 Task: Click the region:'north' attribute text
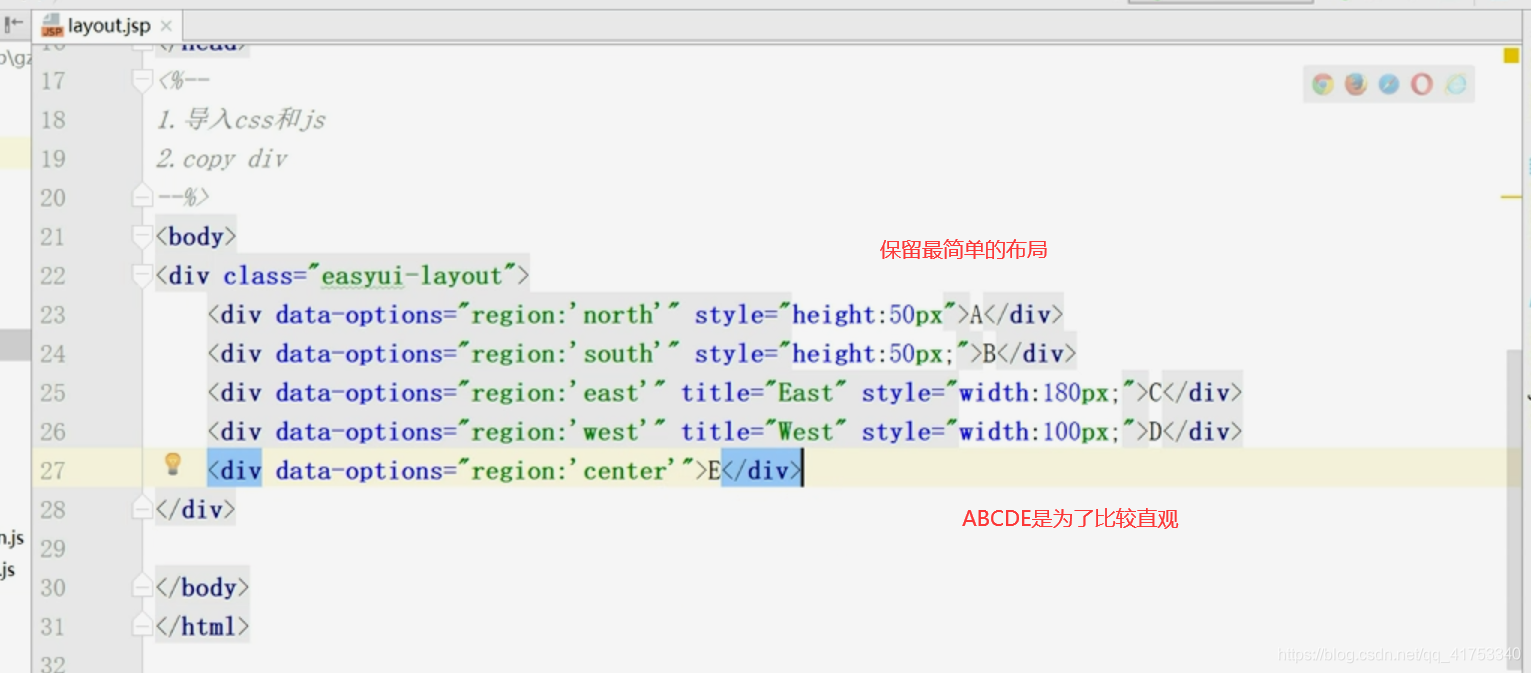564,315
